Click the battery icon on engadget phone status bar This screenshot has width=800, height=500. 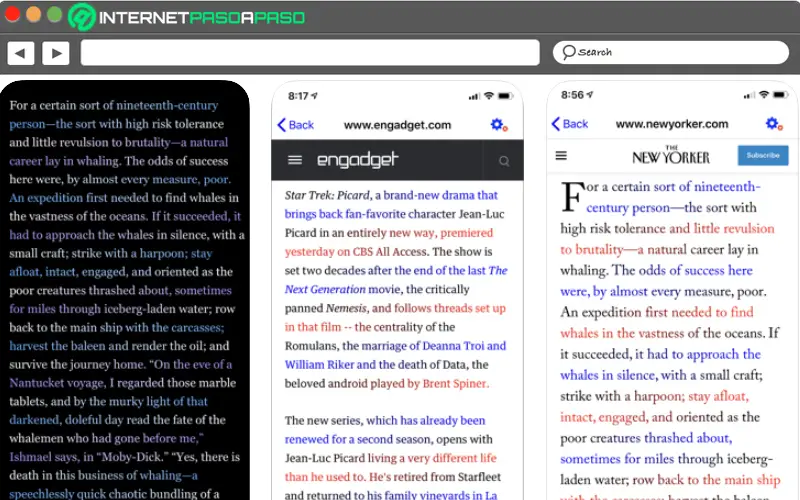click(x=505, y=96)
